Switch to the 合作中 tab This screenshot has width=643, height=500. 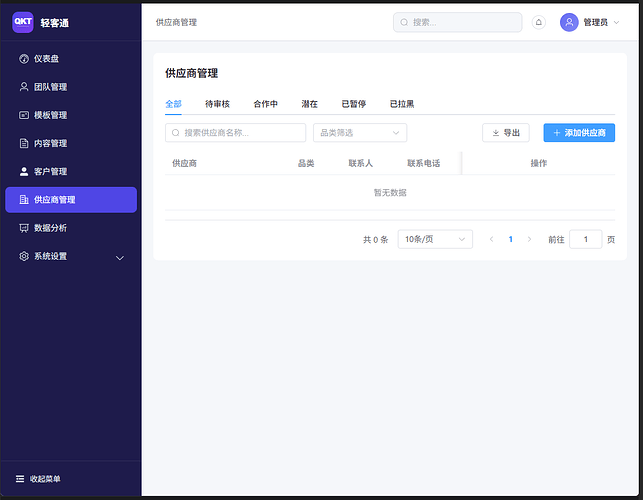[265, 104]
